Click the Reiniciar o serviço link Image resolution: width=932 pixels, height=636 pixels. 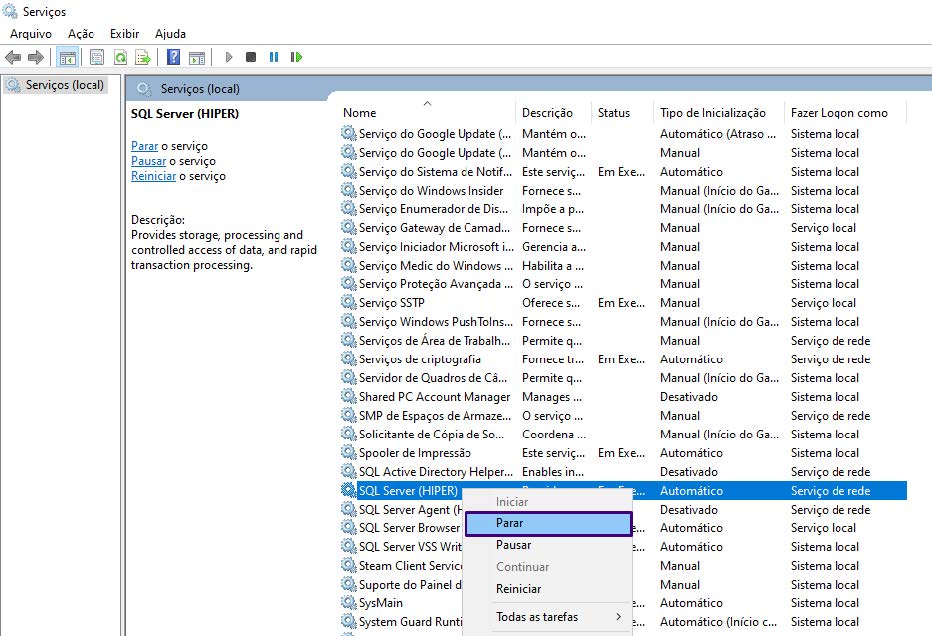[153, 176]
